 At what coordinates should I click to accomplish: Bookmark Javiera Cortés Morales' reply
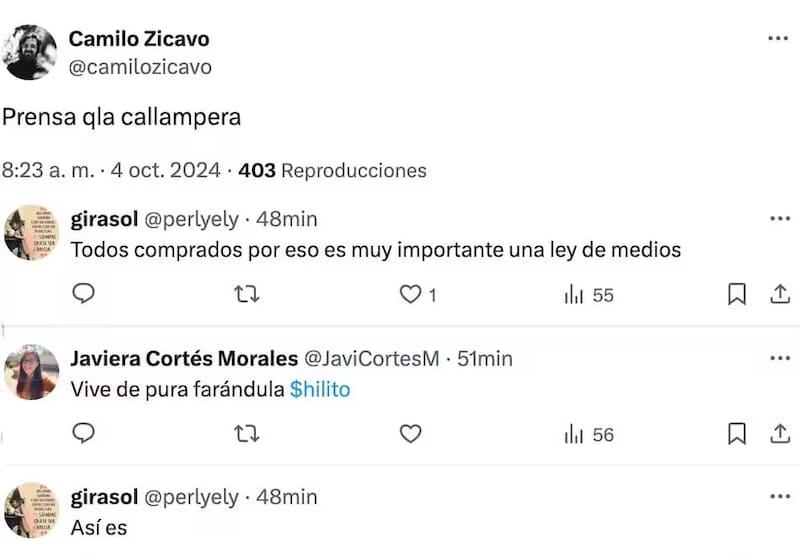(737, 434)
